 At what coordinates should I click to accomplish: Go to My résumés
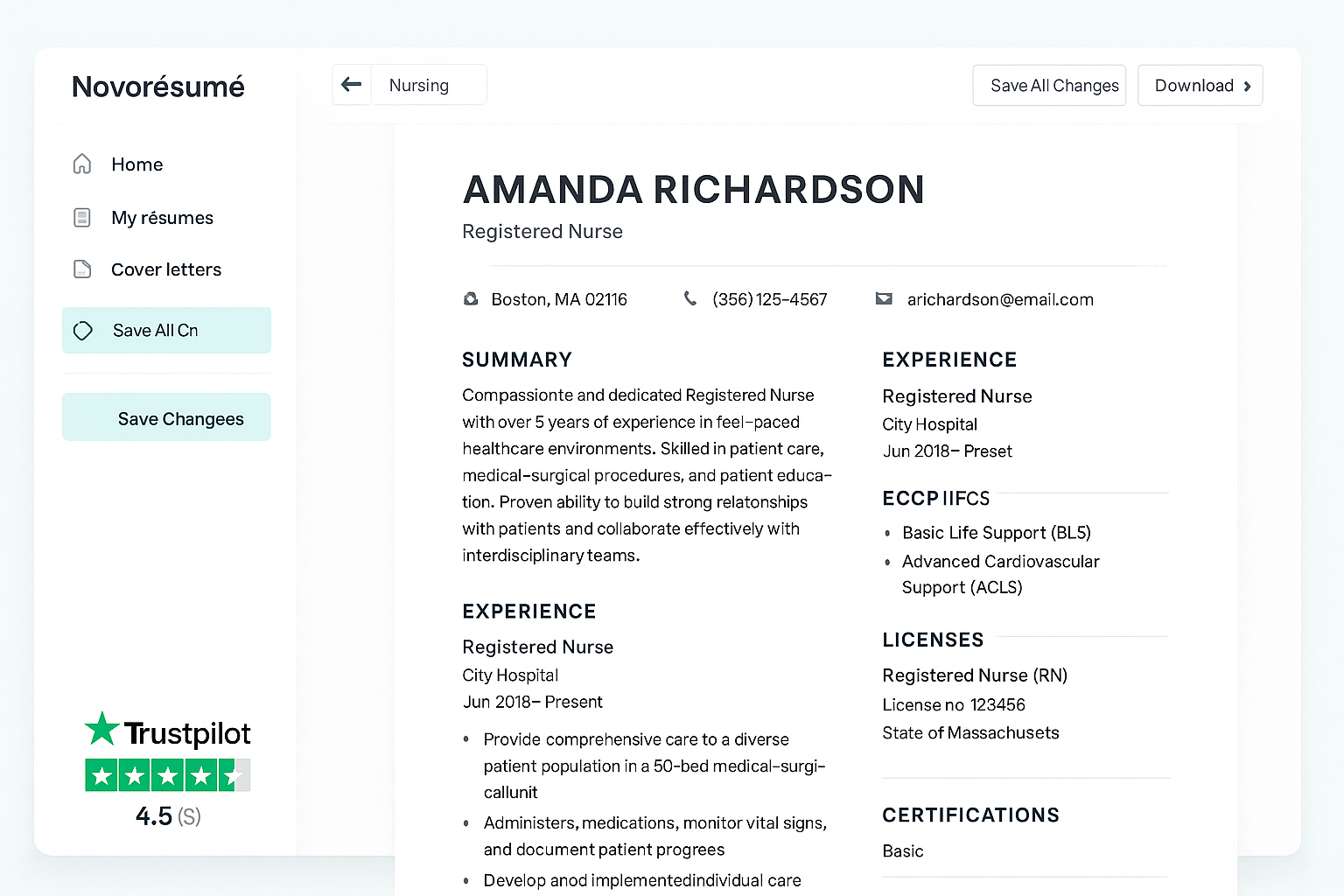162,218
